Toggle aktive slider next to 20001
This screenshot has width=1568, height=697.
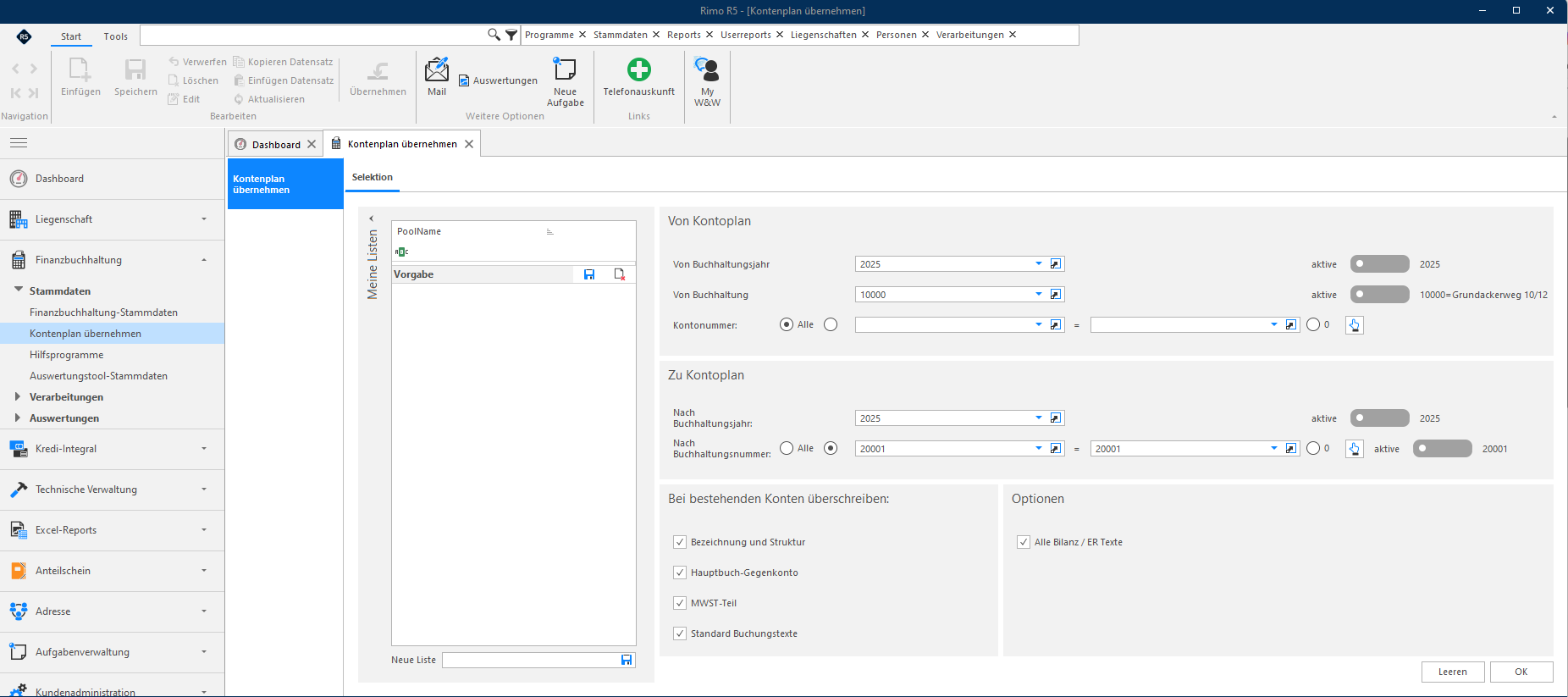[1442, 449]
